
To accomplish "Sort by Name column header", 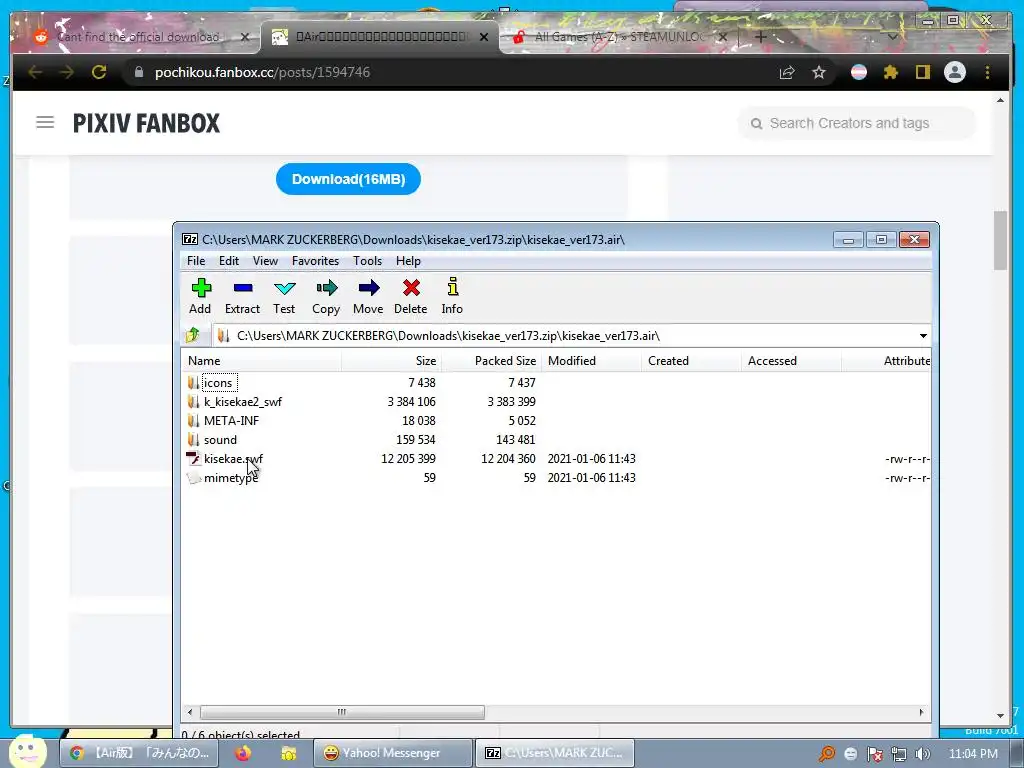I will [x=261, y=360].
